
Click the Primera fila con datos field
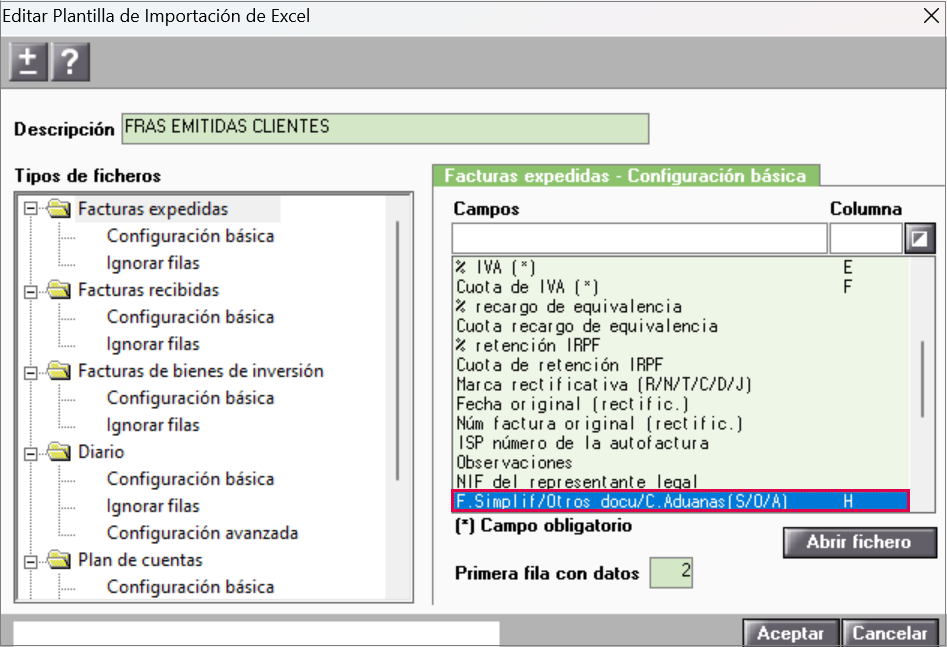(x=671, y=573)
